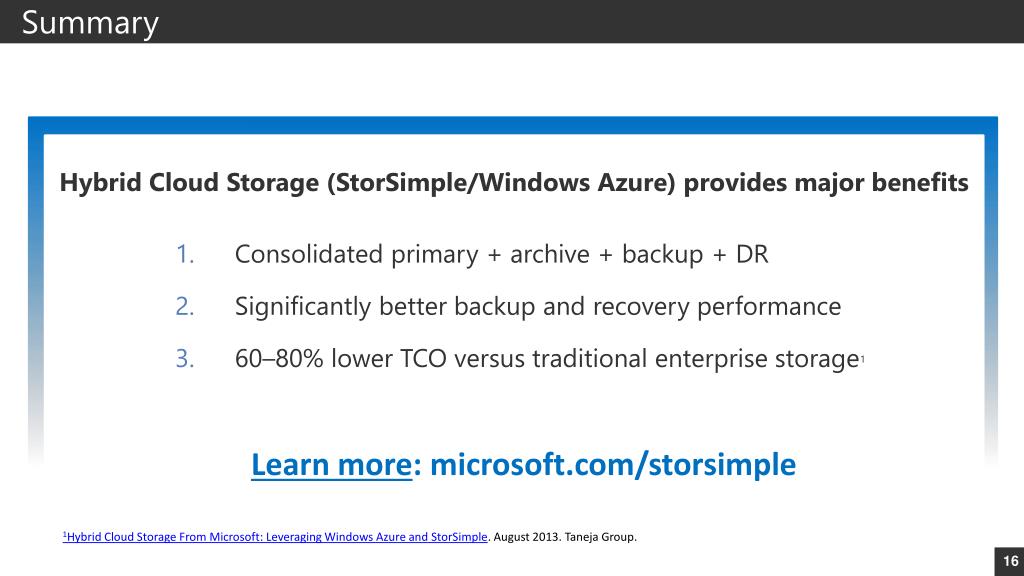The image size is (1024, 576).
Task: Open the Learn more hyperlink
Action: (332, 465)
